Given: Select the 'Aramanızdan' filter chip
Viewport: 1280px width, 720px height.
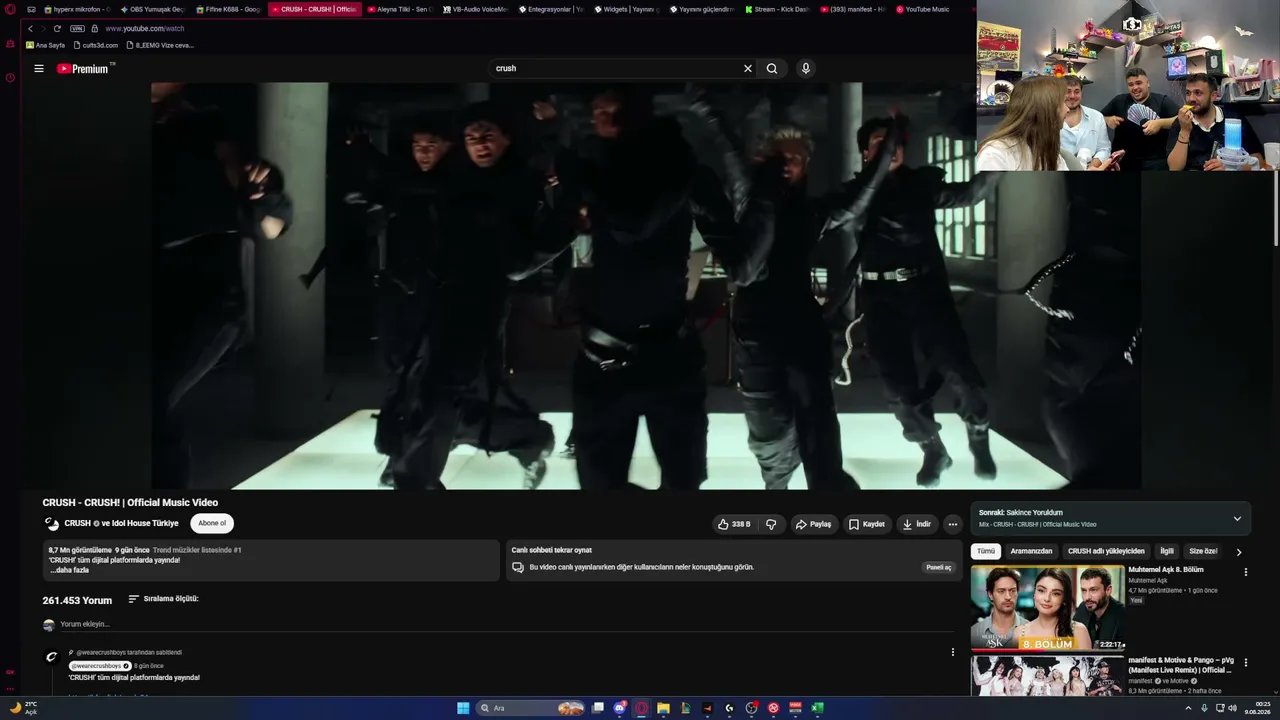Looking at the screenshot, I should tap(1031, 551).
